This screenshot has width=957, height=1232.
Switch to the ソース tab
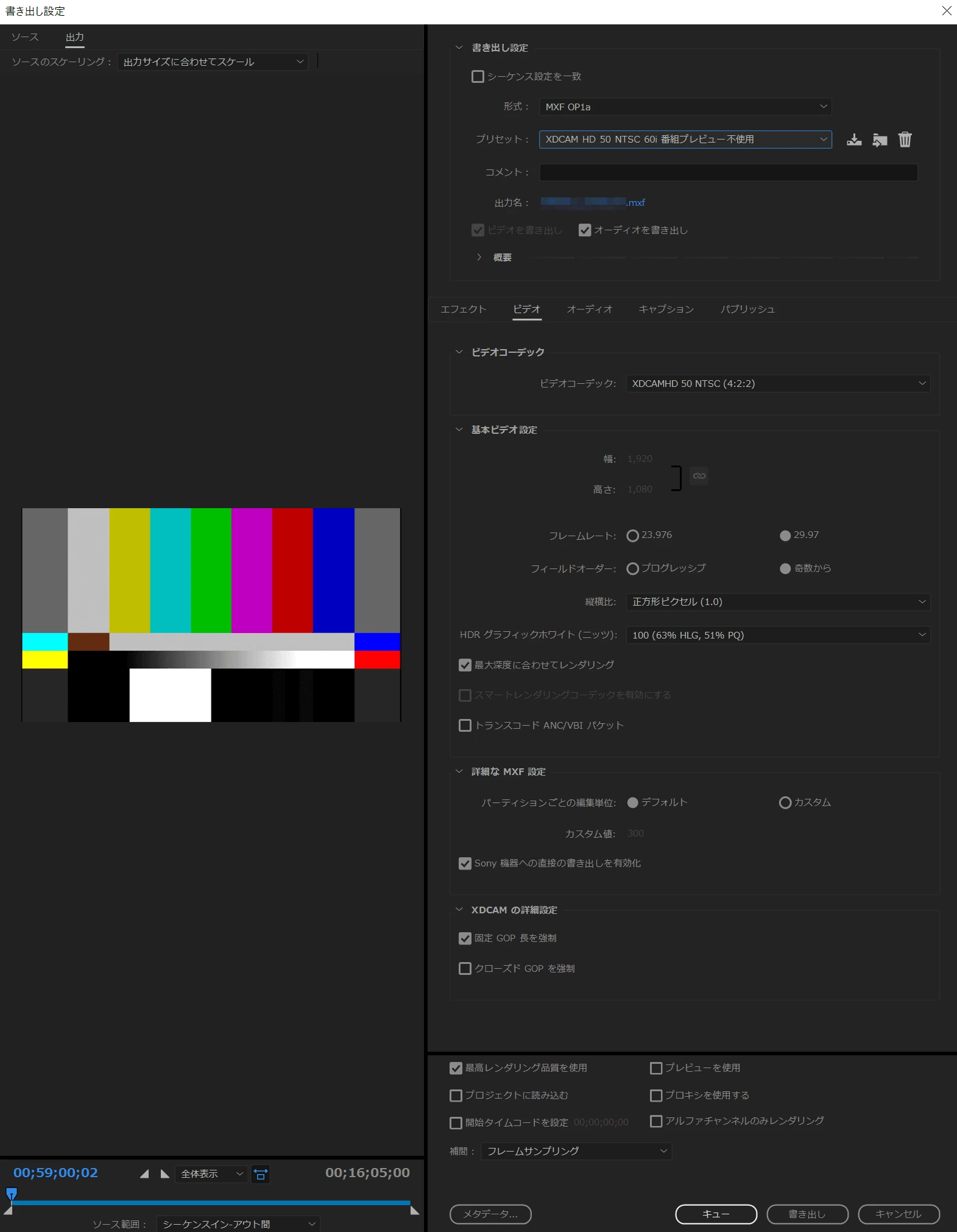pyautogui.click(x=25, y=37)
